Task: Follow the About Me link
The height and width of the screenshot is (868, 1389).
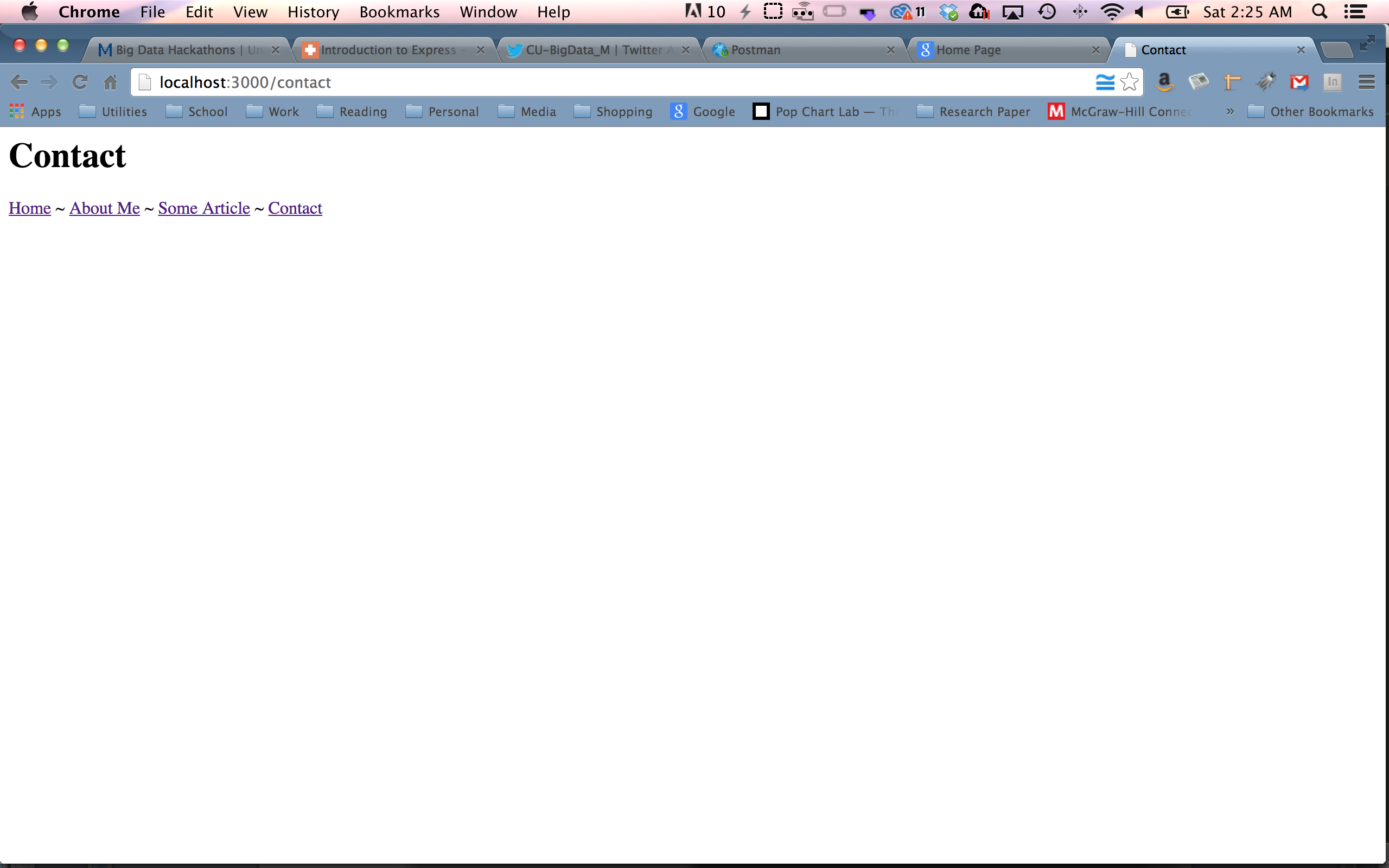Action: (105, 208)
